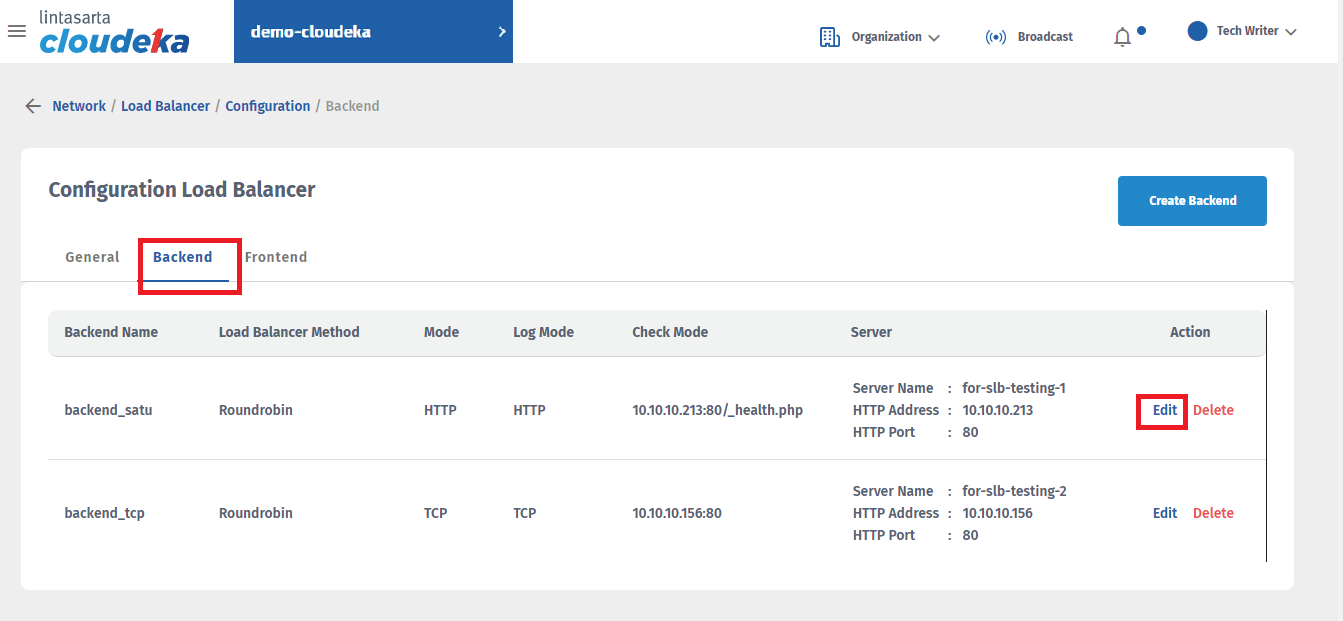Click the Lintasarta Cloudeka logo
The image size is (1343, 621).
[114, 32]
